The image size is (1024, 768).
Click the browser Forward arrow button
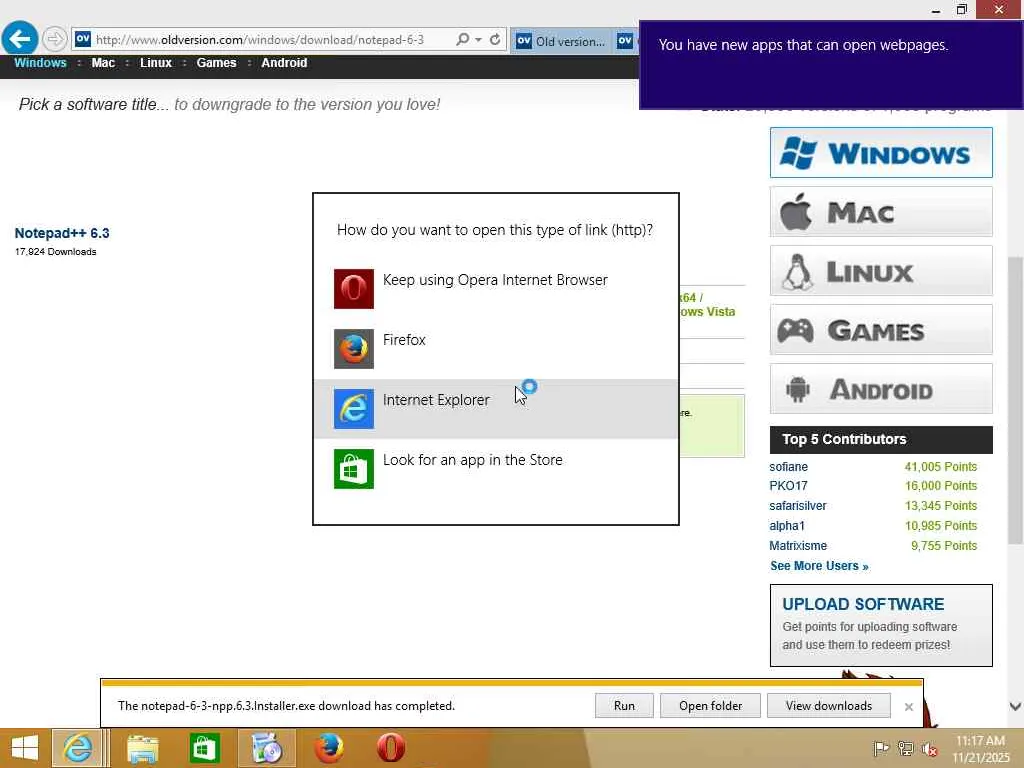pyautogui.click(x=55, y=39)
